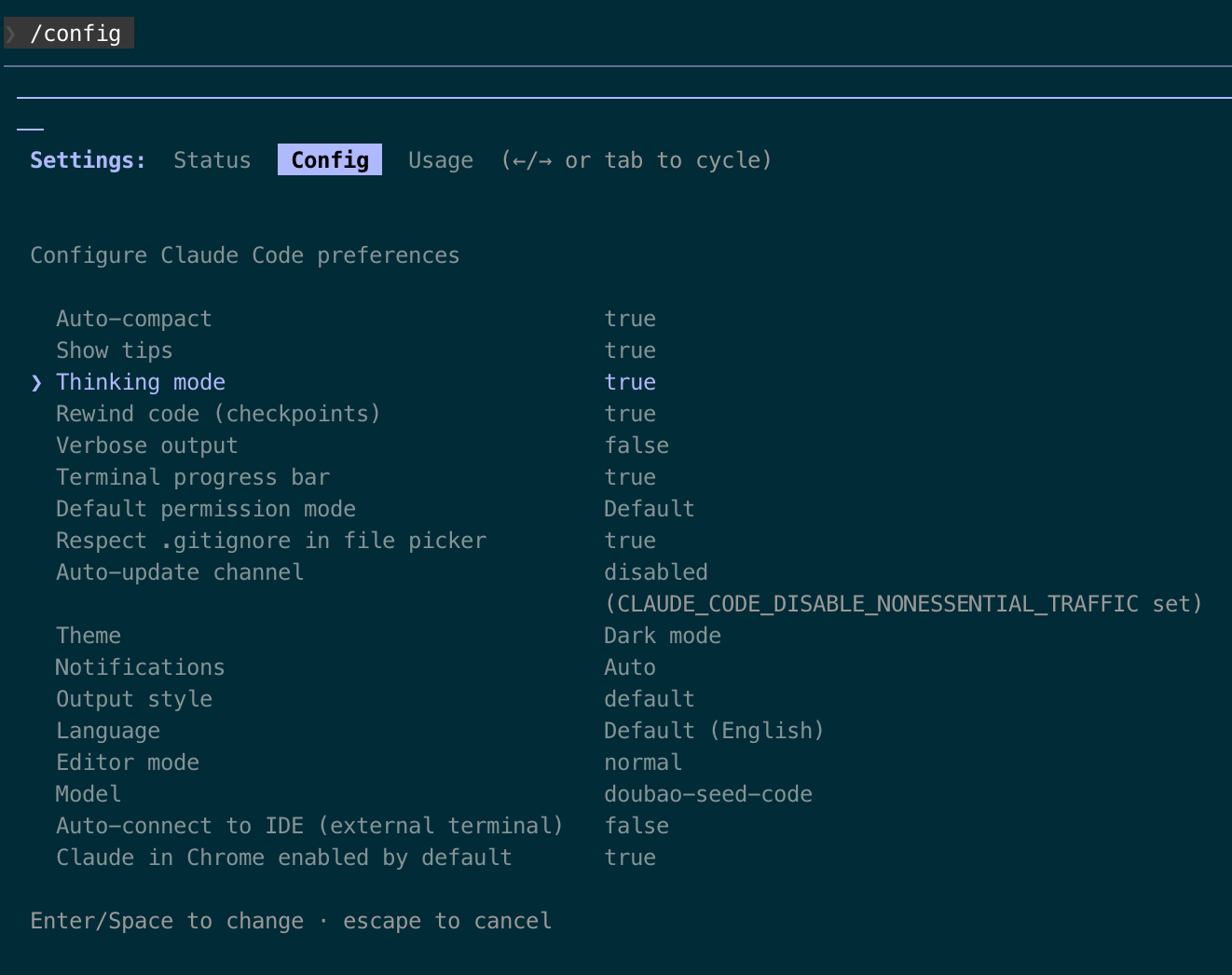This screenshot has height=975, width=1232.
Task: Select Auto-update channel row
Action: pos(179,572)
